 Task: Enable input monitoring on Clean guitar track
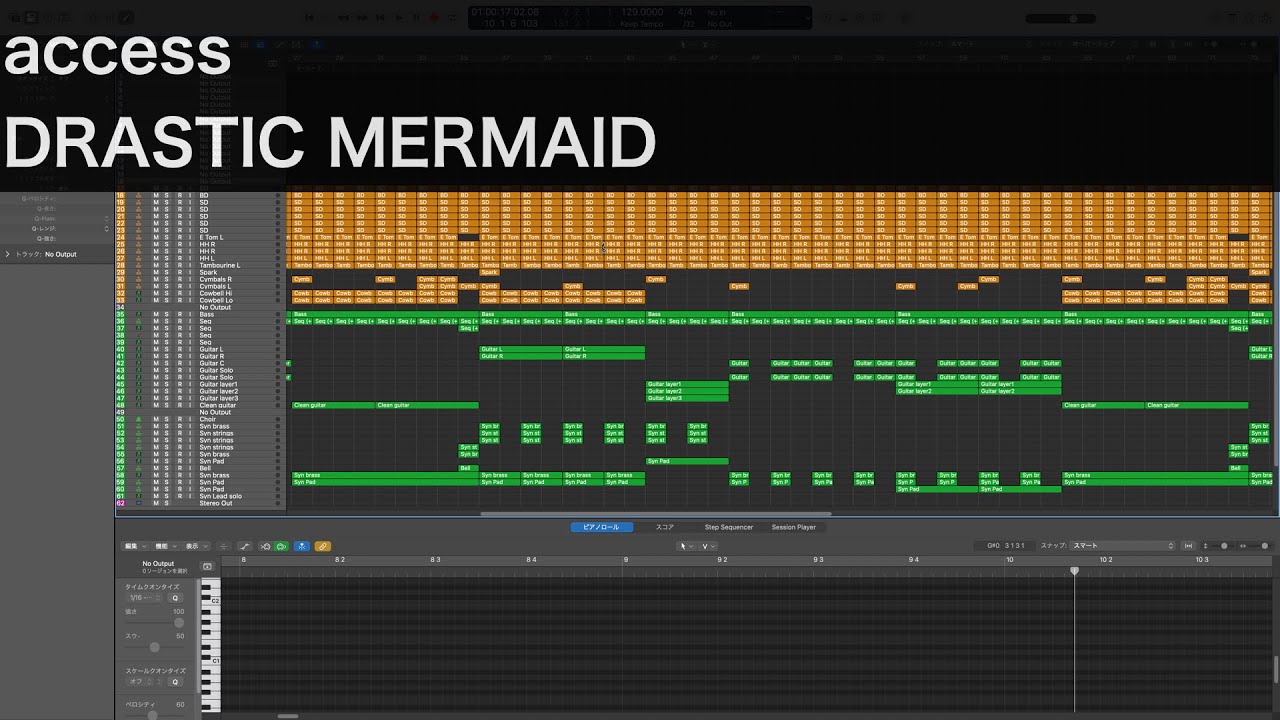pos(190,405)
